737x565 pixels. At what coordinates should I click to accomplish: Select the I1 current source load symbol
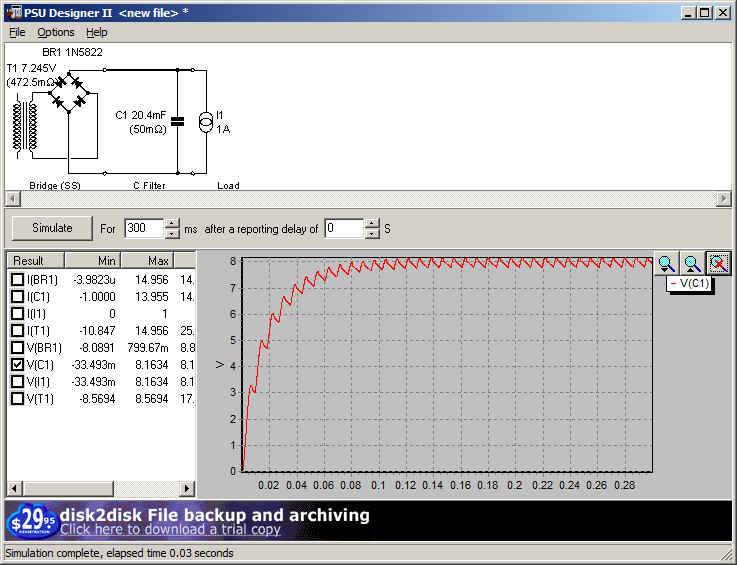(206, 122)
